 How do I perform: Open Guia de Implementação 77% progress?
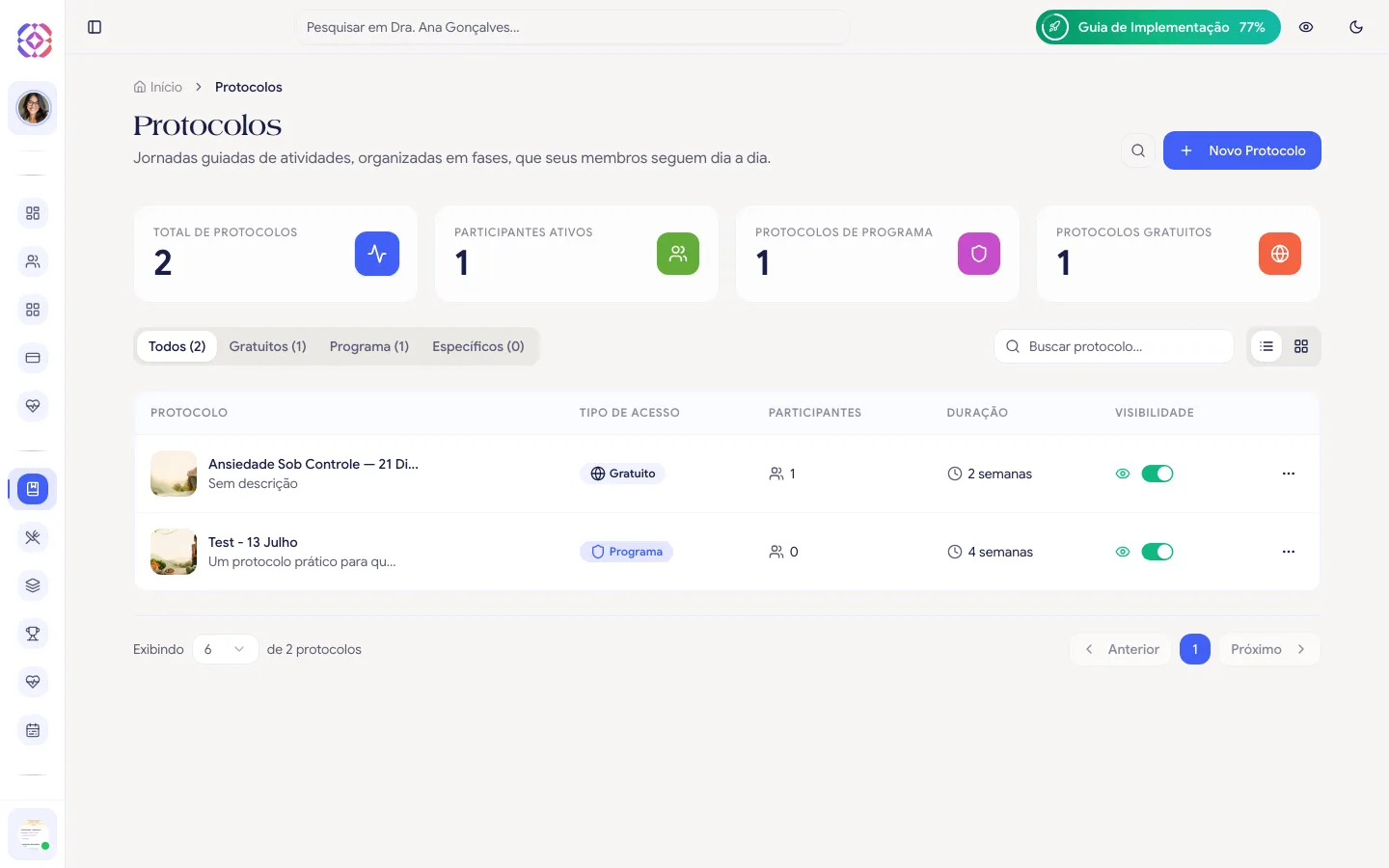tap(1157, 27)
